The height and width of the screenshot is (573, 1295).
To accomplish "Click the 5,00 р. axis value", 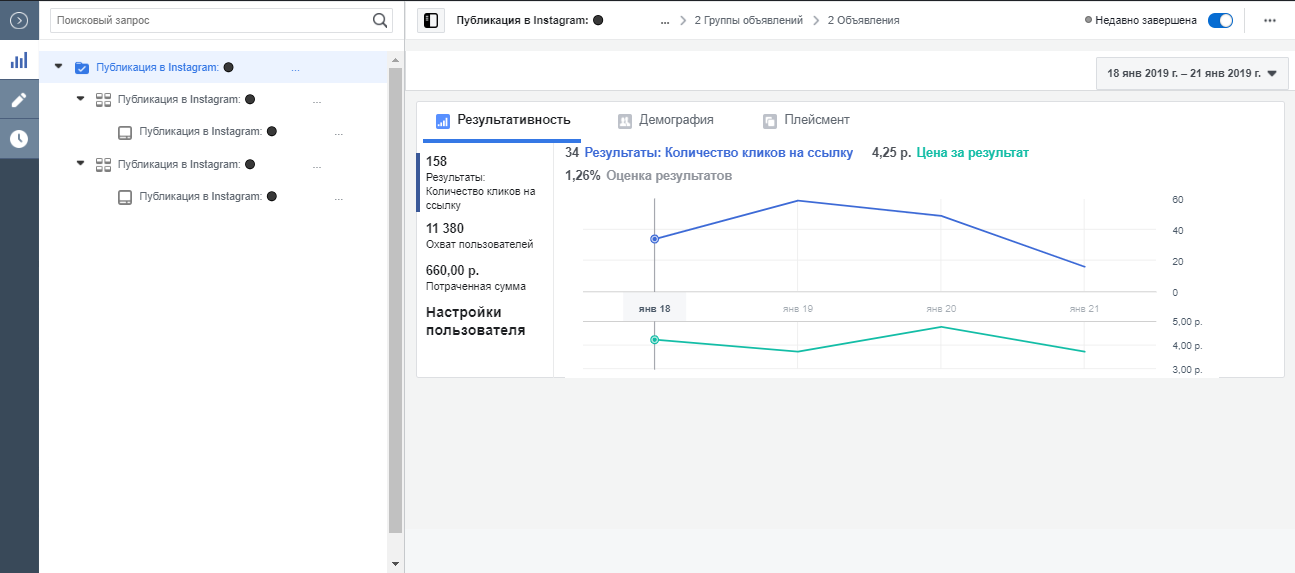I will [1186, 322].
